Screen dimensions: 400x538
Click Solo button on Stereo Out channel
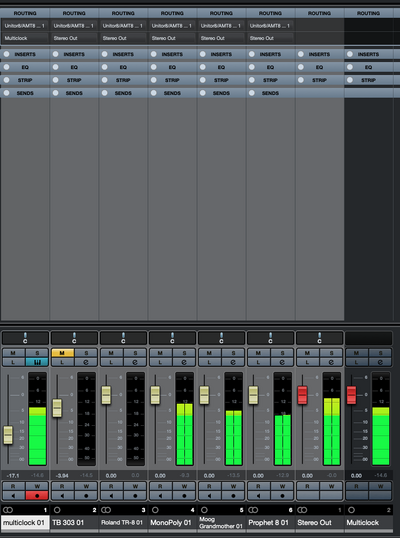(x=331, y=353)
